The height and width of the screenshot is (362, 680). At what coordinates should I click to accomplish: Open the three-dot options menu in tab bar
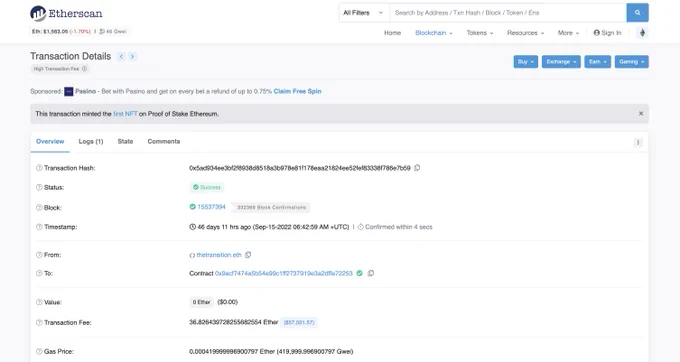(638, 142)
